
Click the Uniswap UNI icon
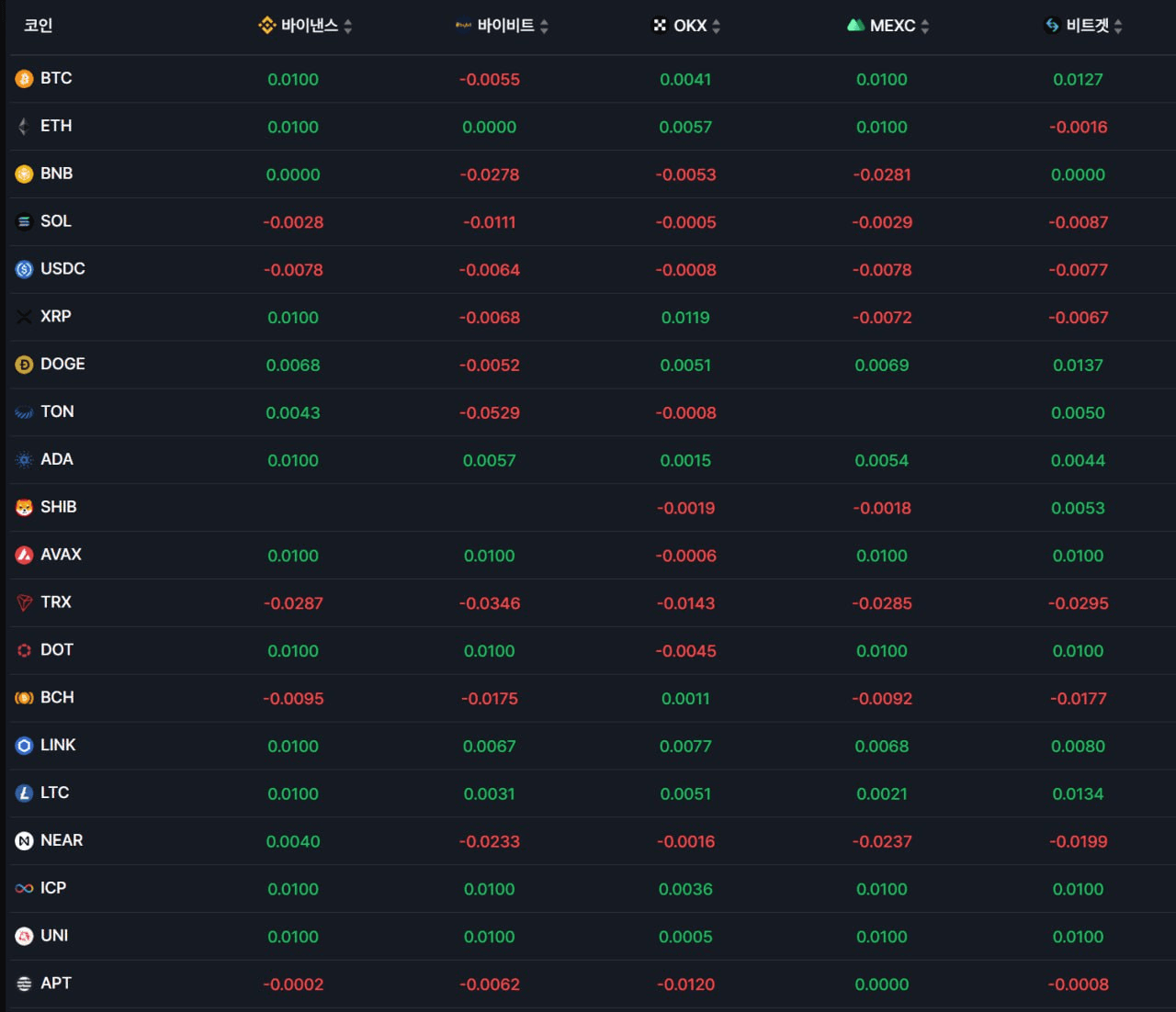pos(24,937)
